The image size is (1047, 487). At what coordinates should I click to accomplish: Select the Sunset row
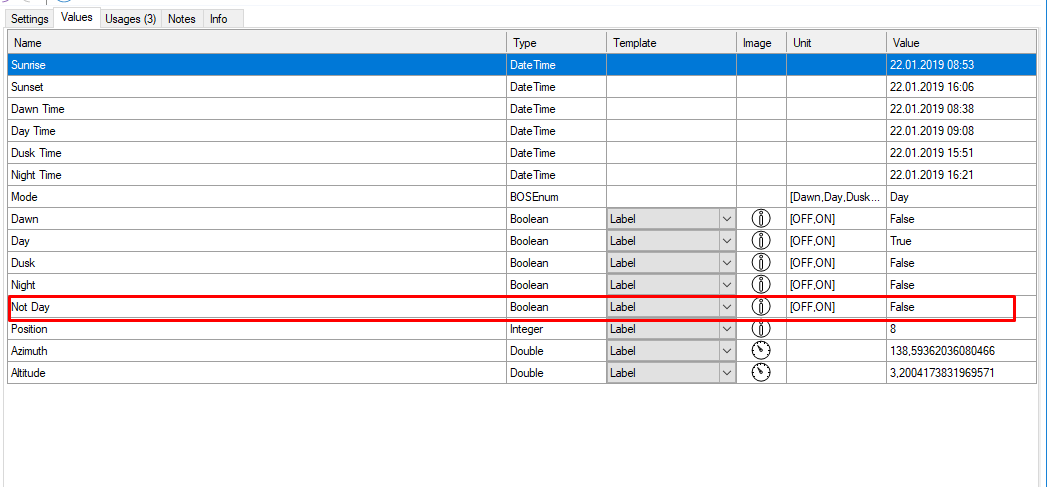point(256,87)
